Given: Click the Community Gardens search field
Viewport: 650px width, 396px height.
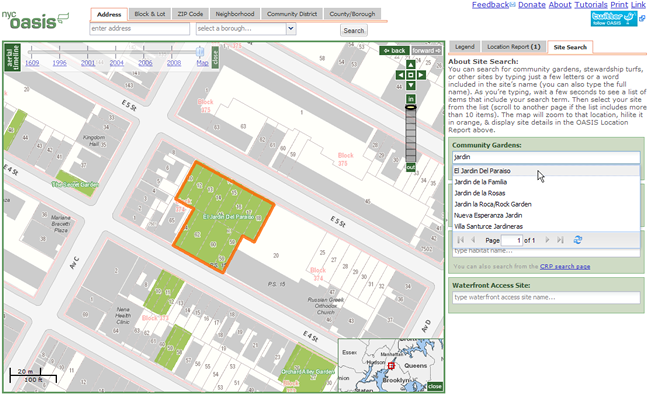Looking at the screenshot, I should pos(546,157).
